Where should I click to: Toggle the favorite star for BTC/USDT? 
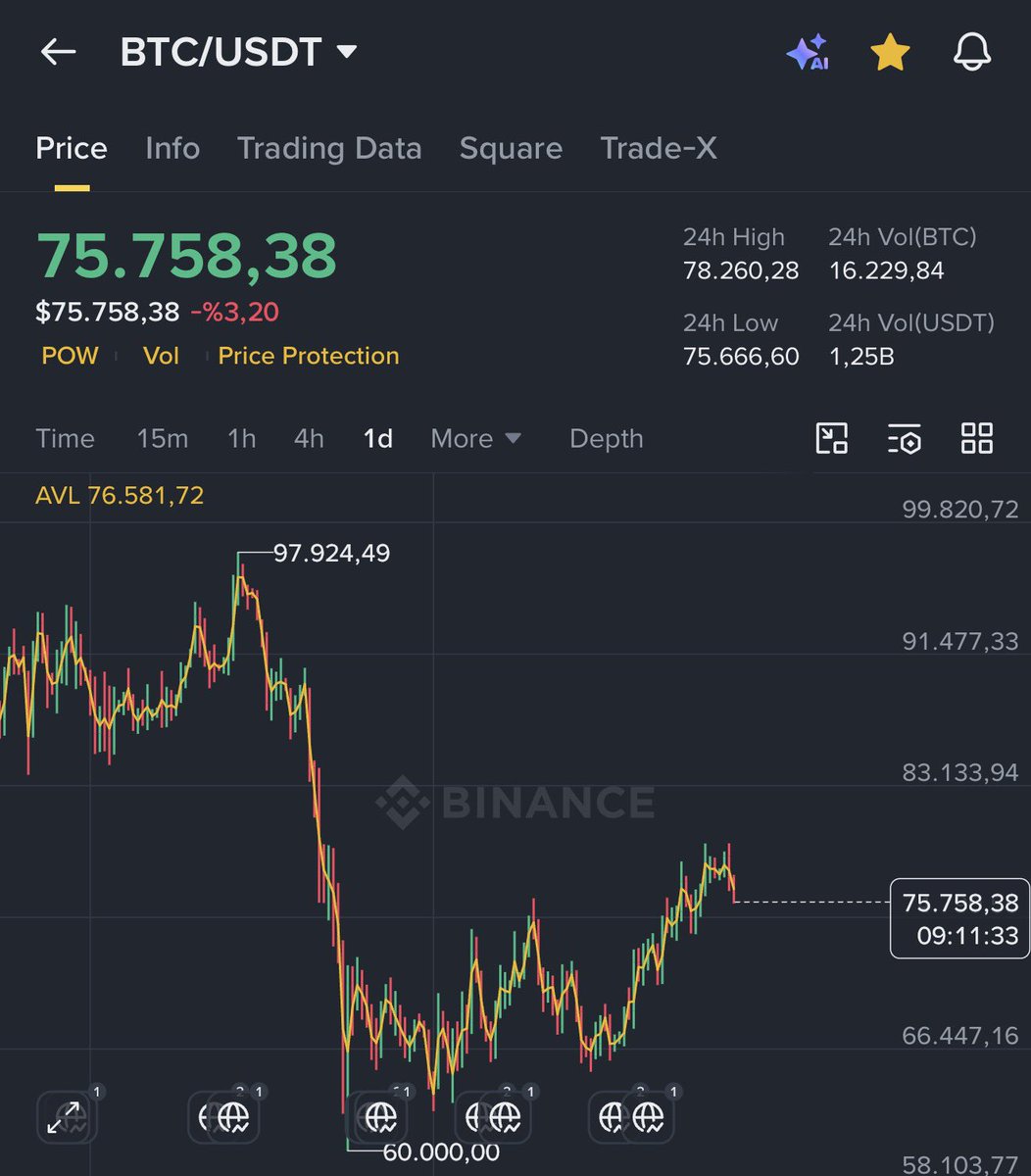(x=890, y=53)
